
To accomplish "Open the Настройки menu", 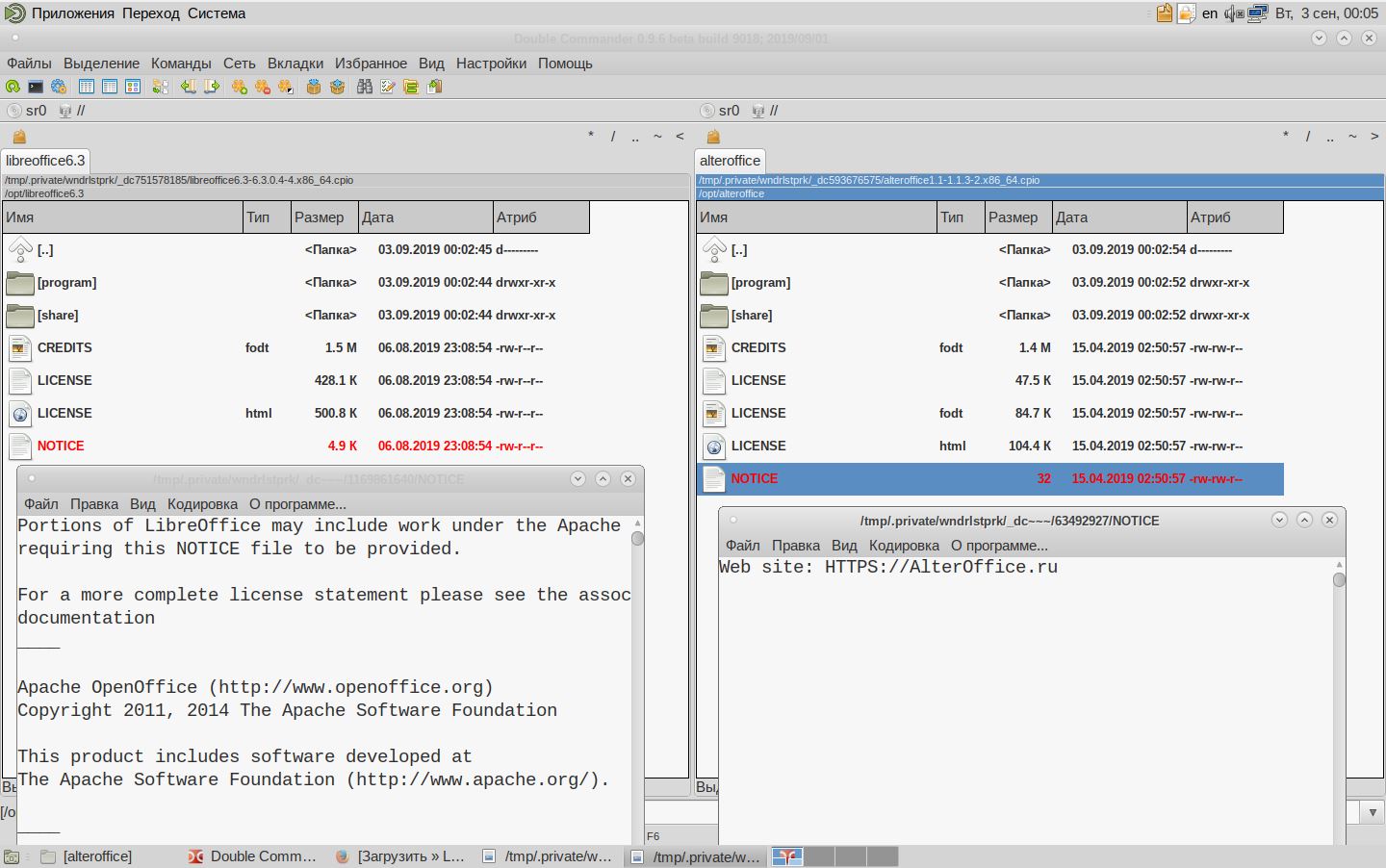I will (491, 64).
